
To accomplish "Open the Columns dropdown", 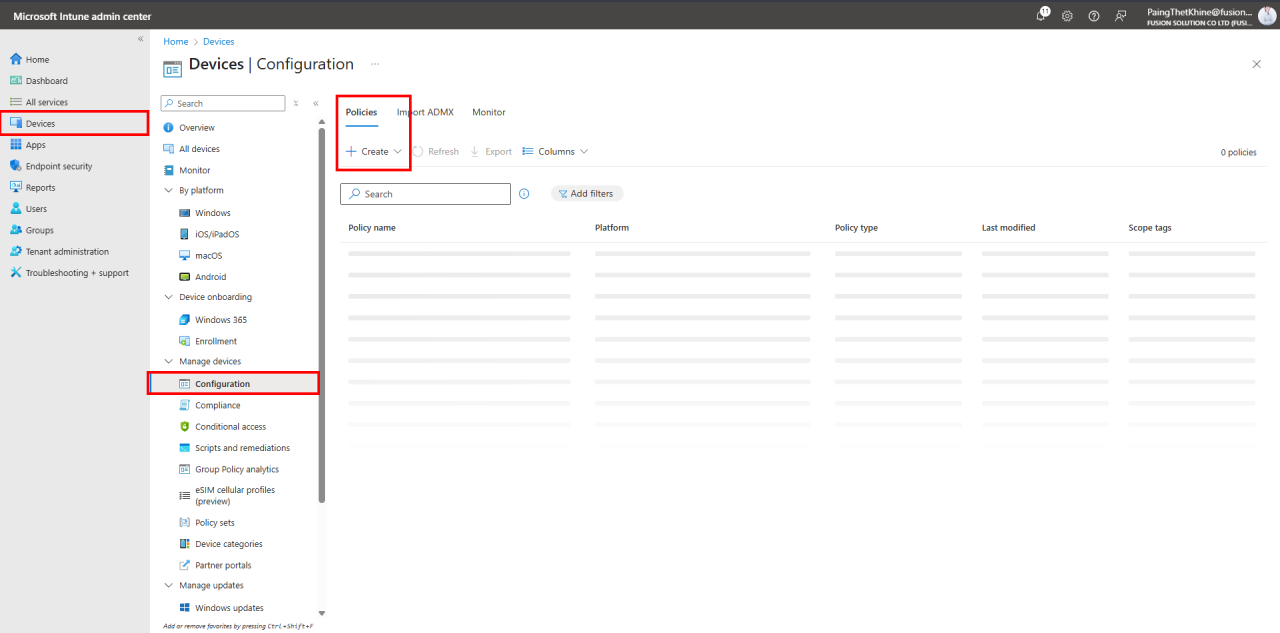I will 555,152.
